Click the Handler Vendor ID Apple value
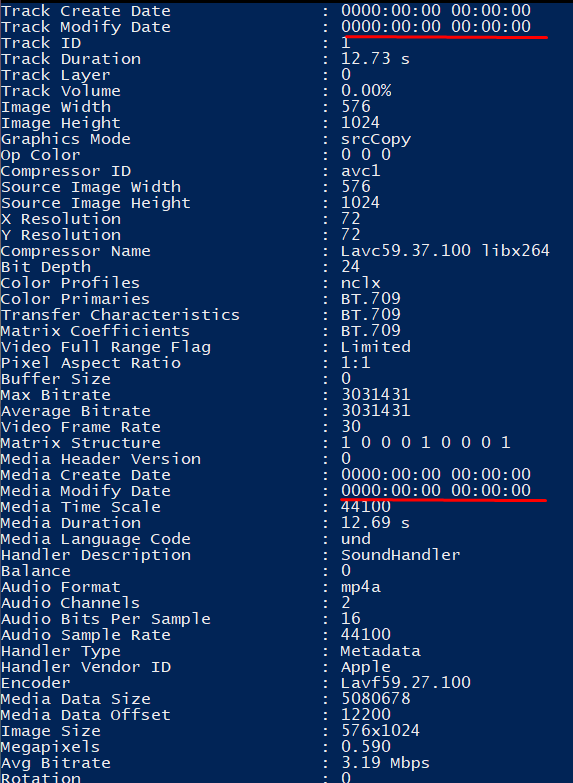 366,667
